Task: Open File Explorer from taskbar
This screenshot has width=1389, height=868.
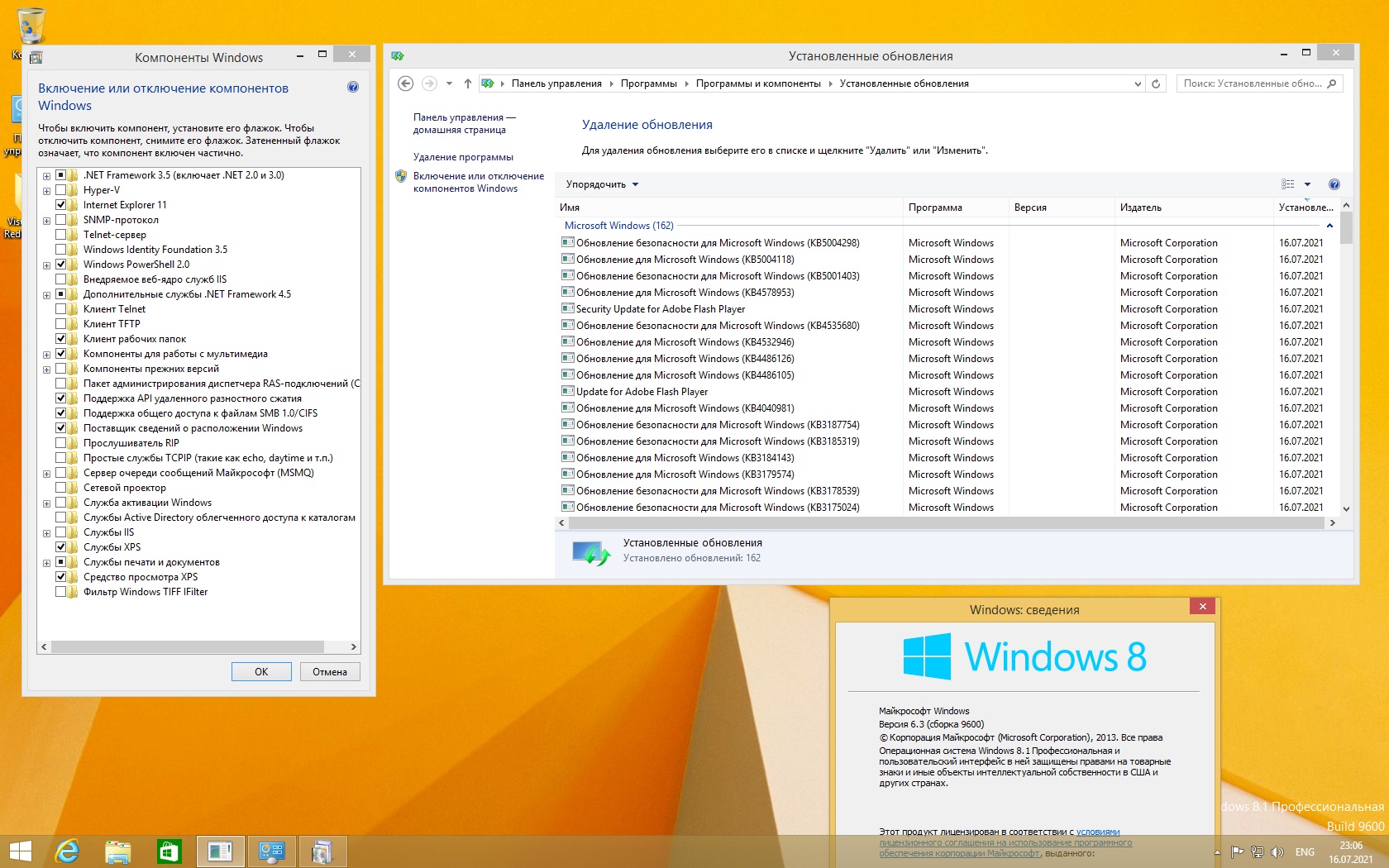Action: 118,851
